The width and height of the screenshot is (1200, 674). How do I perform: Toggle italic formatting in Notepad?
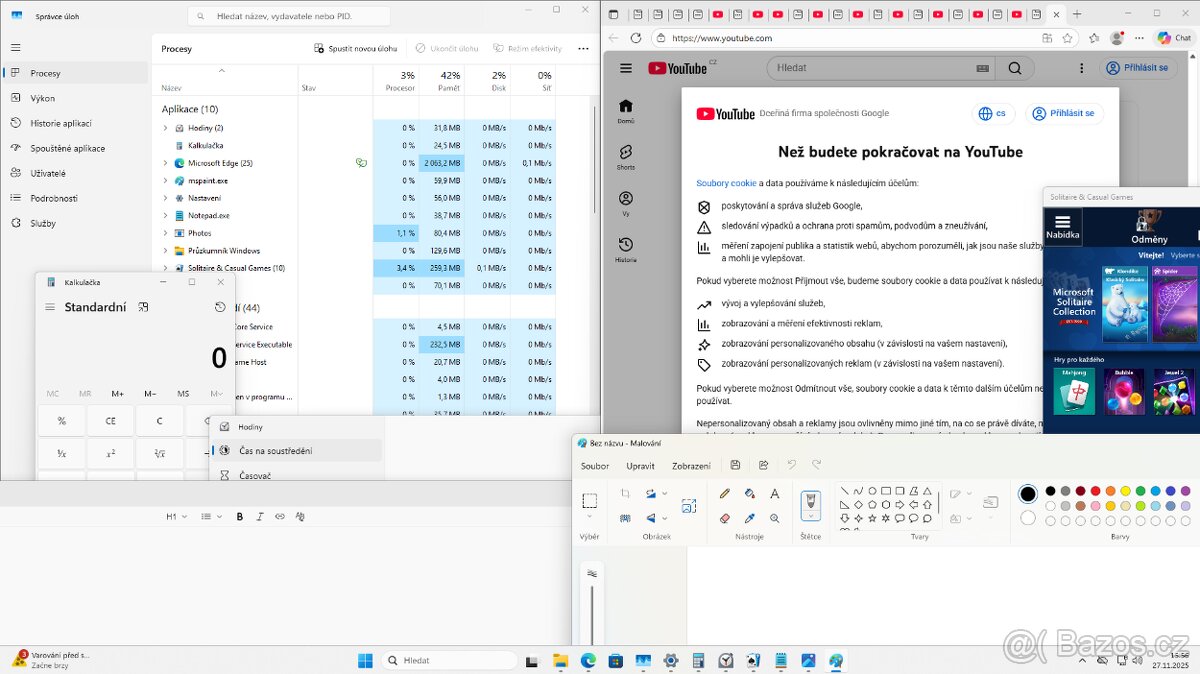[x=260, y=516]
